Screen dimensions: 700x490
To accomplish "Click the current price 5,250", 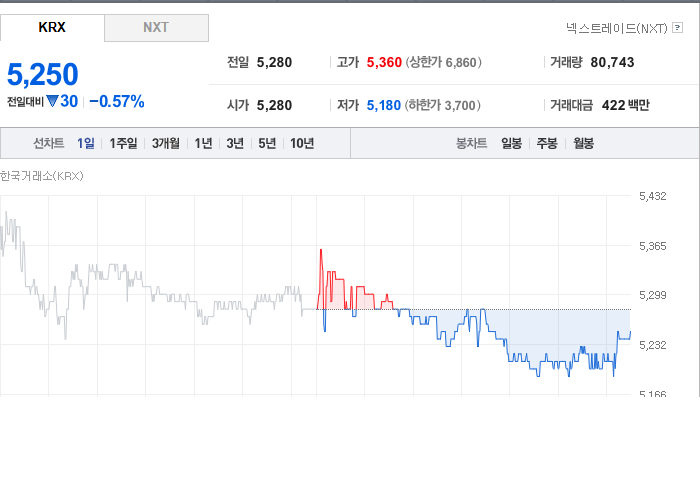I will click(x=43, y=74).
